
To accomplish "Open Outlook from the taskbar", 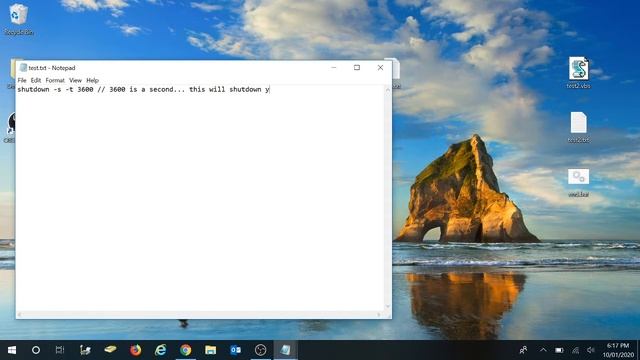I will [x=236, y=350].
